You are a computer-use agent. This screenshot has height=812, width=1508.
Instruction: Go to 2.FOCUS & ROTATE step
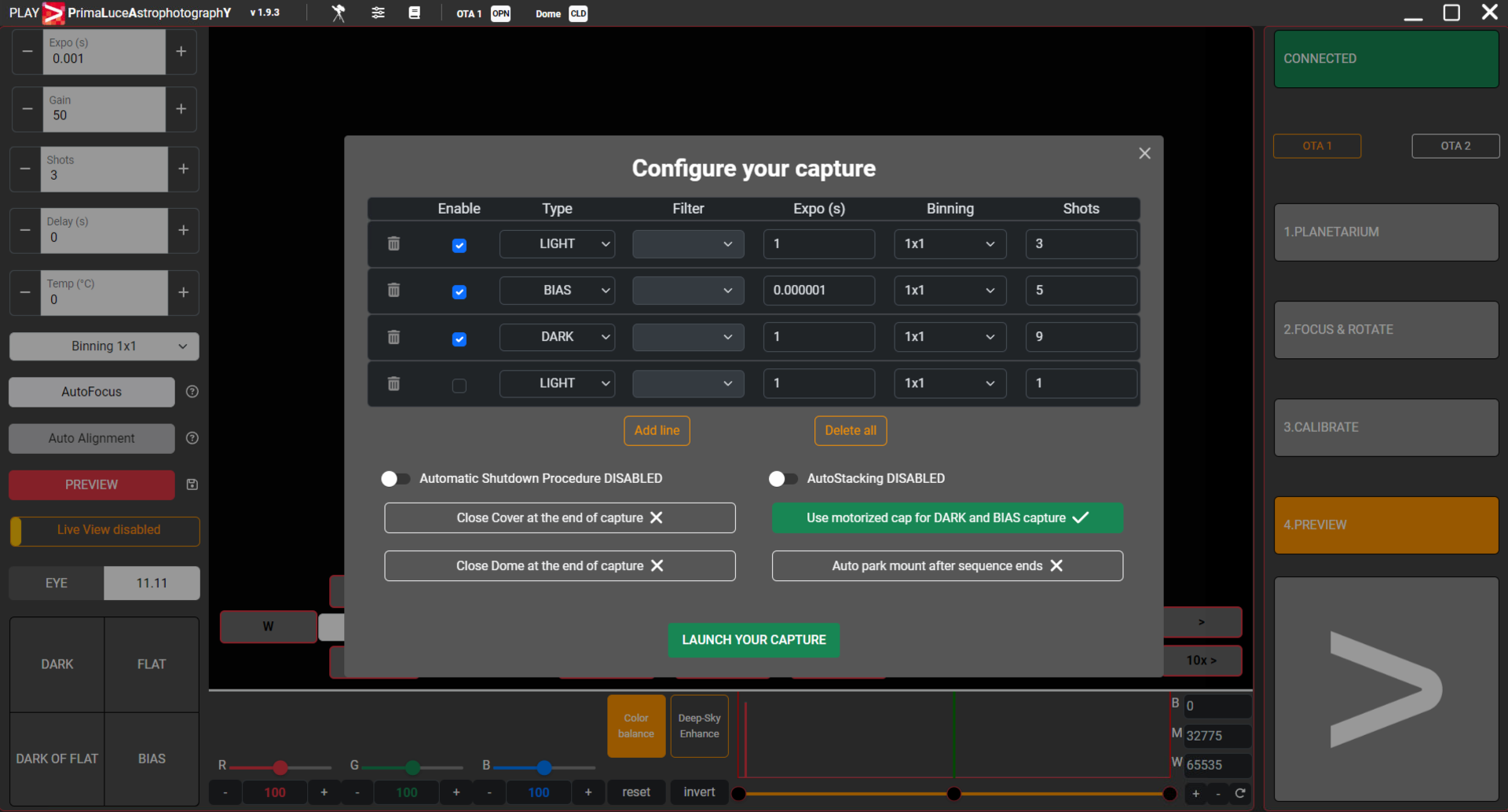[1386, 330]
